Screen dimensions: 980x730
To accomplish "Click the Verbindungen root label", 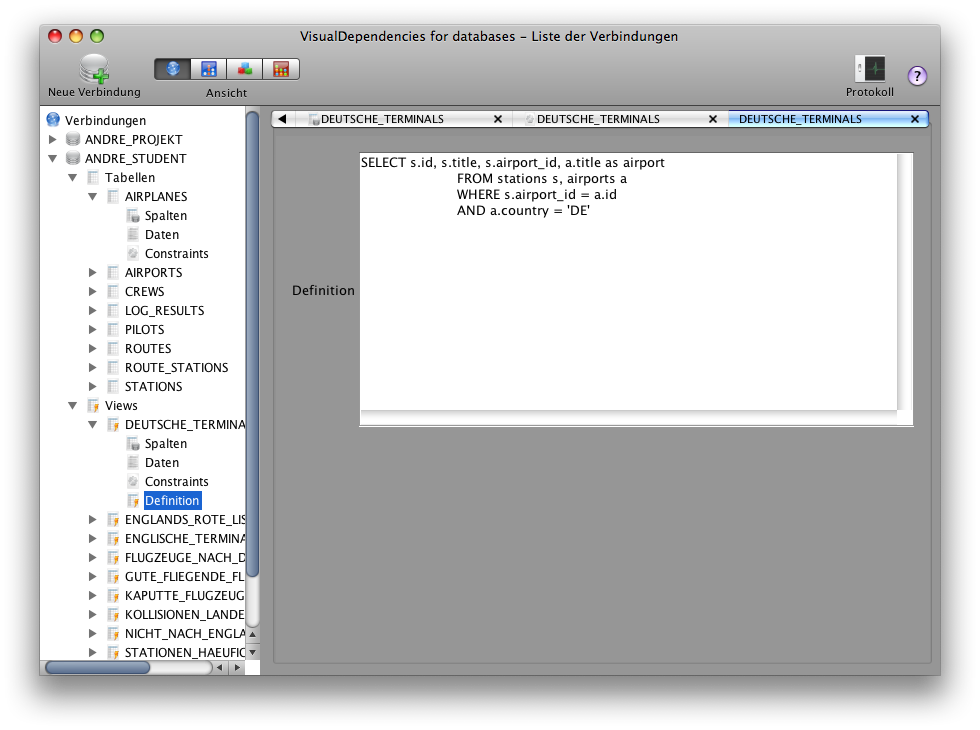I will (105, 120).
